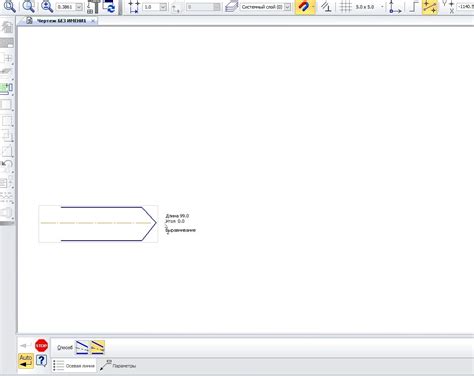Expand the cursor step 1.0 dropdown

pyautogui.click(x=163, y=7)
